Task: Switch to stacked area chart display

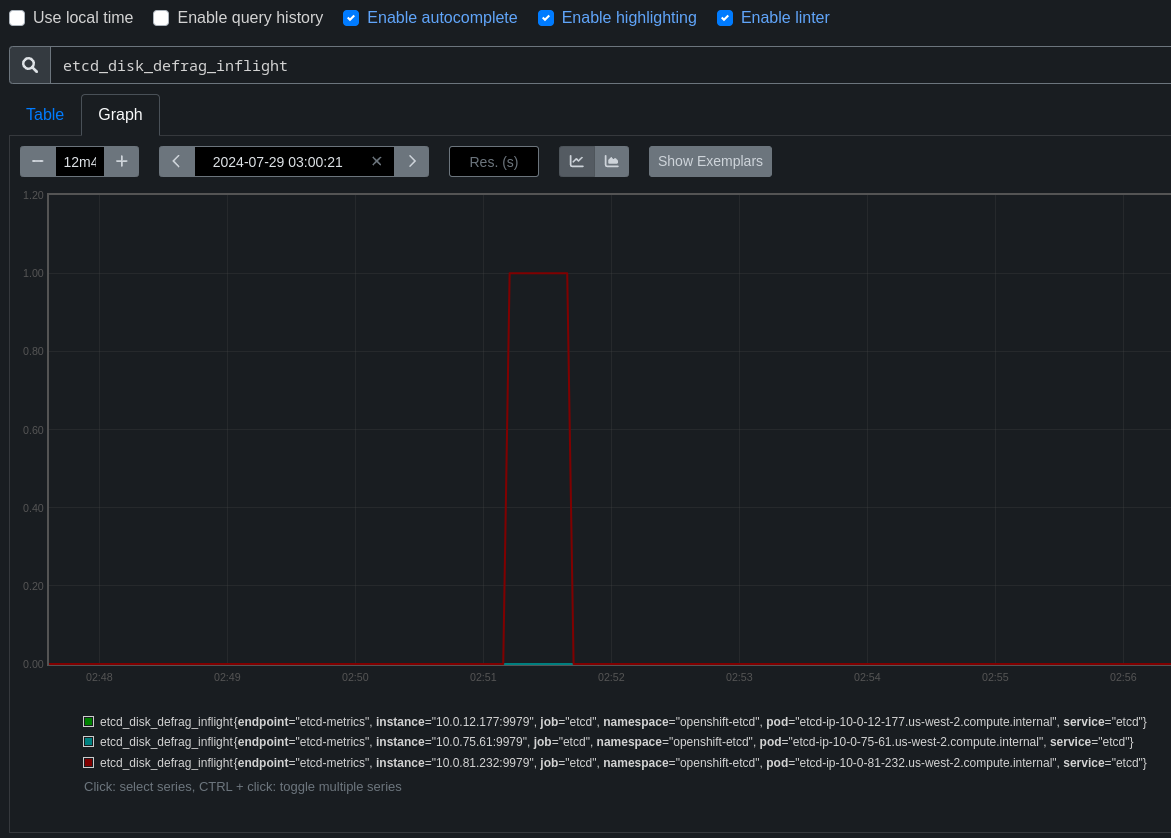Action: click(x=612, y=161)
